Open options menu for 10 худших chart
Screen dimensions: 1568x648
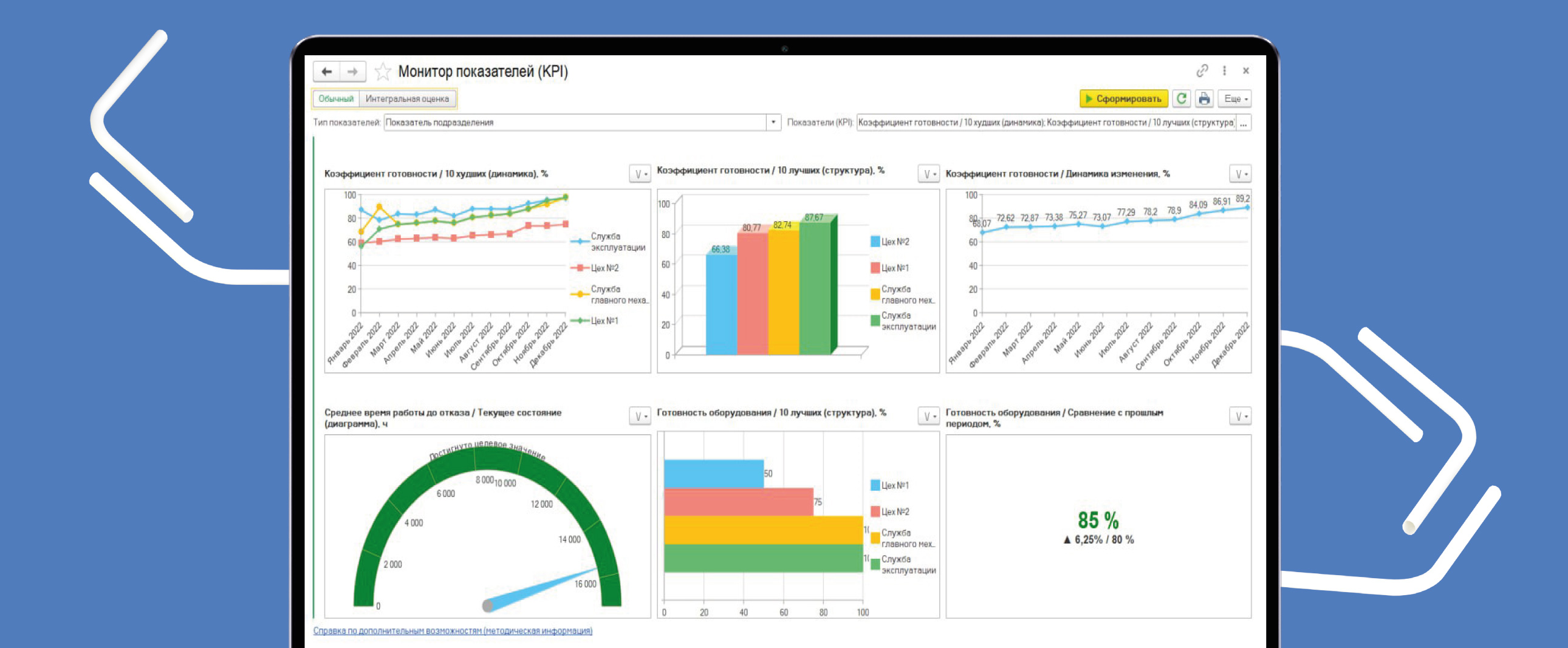point(640,175)
